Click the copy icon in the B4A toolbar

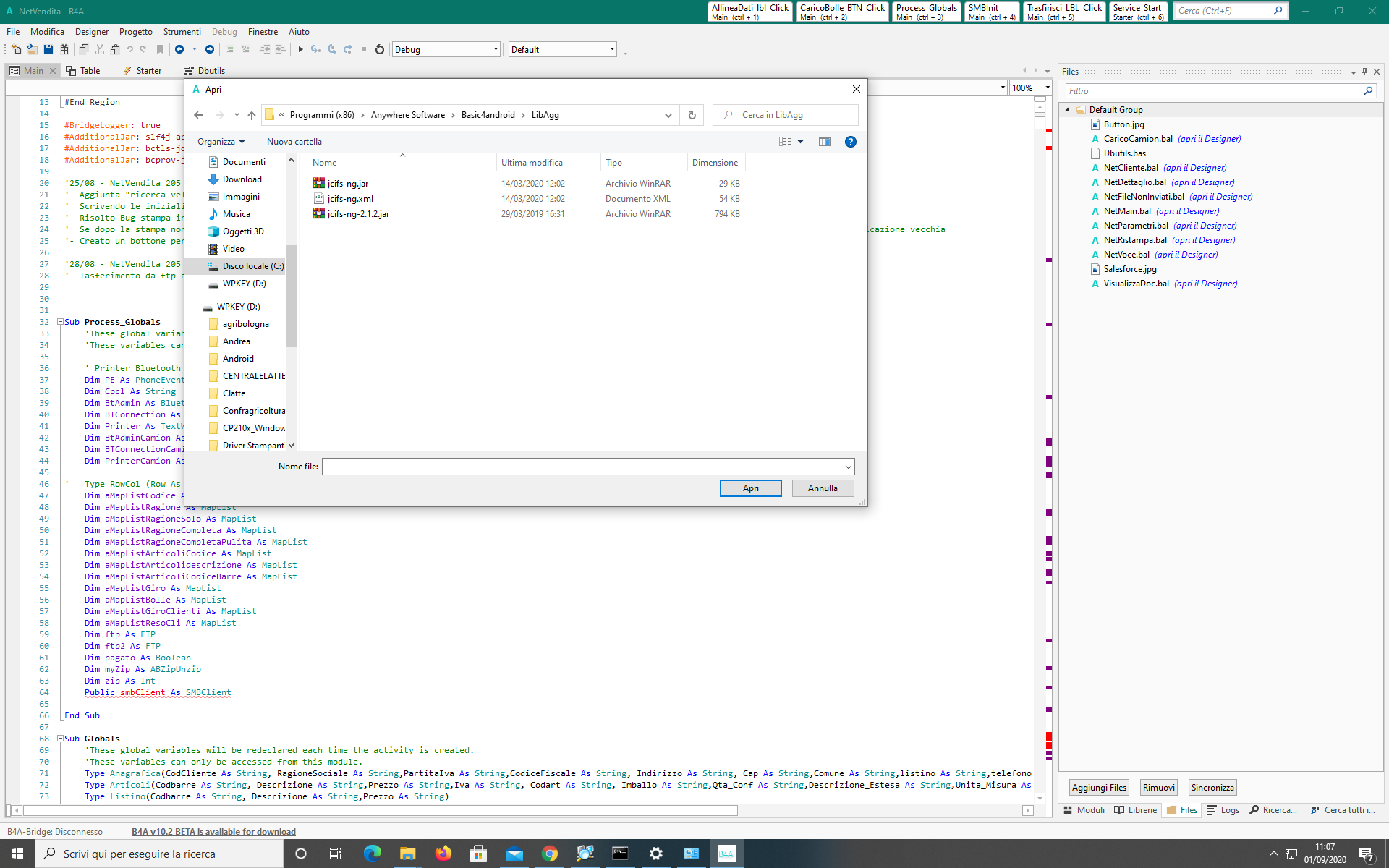pyautogui.click(x=83, y=49)
